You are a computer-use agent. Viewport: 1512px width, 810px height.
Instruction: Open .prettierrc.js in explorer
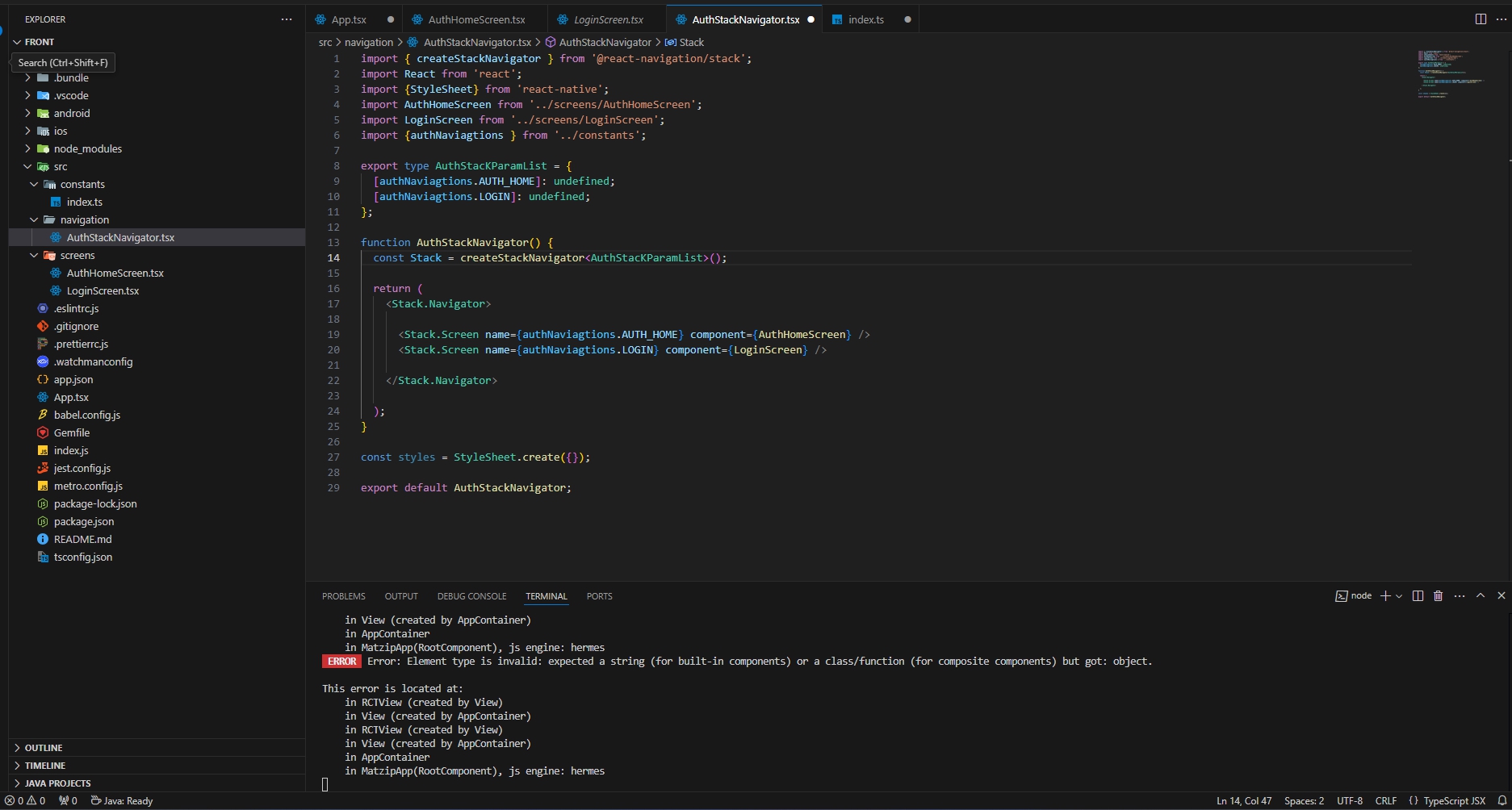[81, 344]
